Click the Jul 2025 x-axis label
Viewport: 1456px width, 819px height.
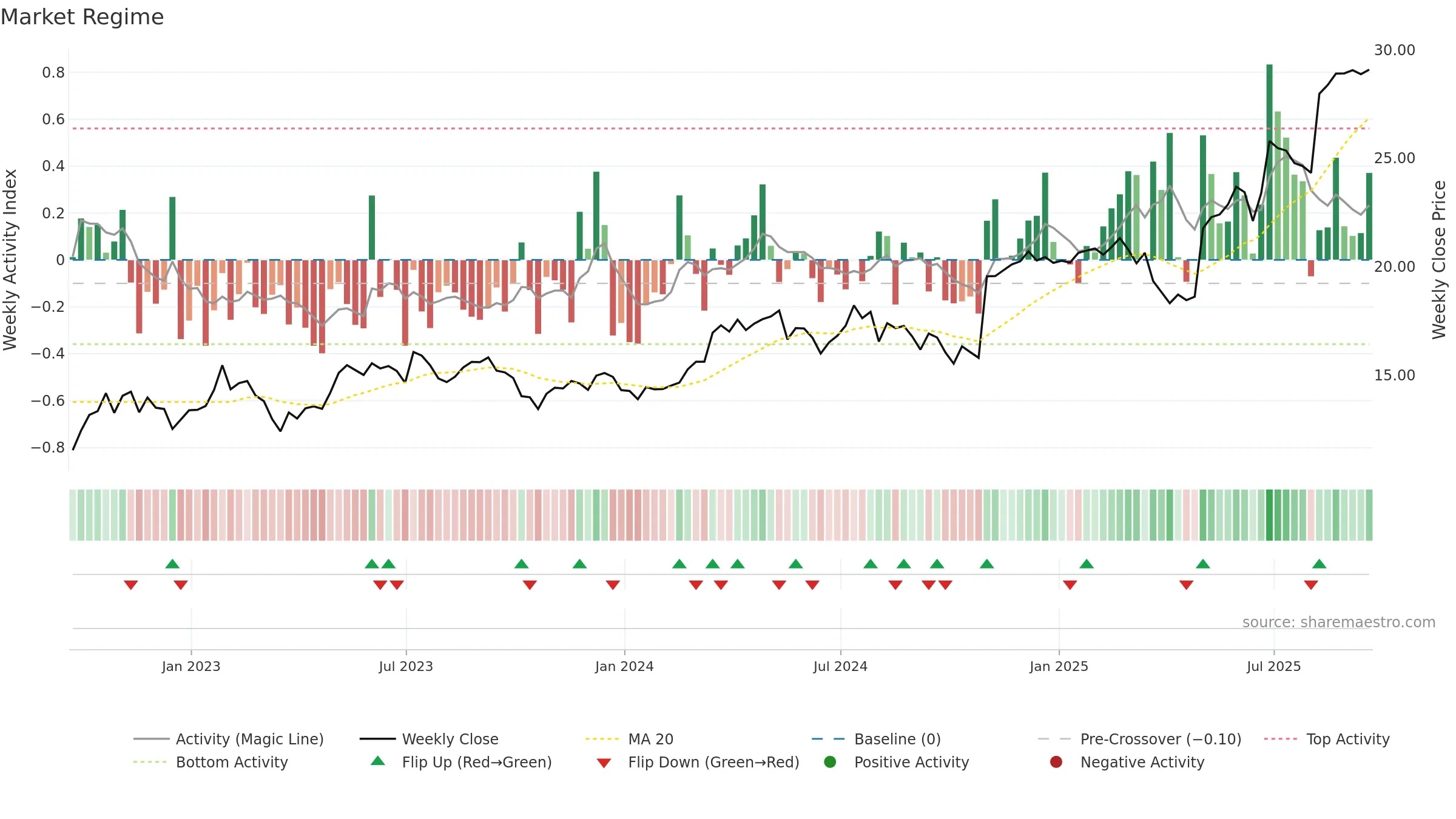1274,667
